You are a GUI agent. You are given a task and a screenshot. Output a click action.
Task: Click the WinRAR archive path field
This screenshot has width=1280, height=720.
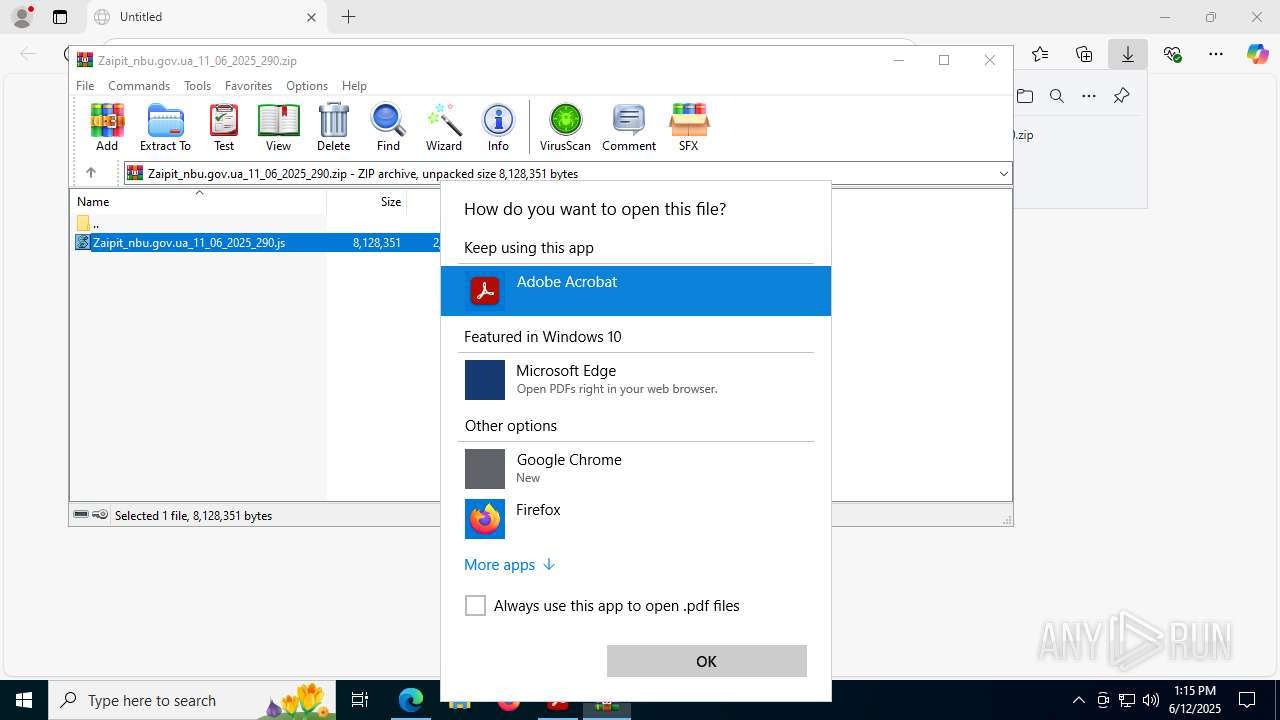coord(568,173)
